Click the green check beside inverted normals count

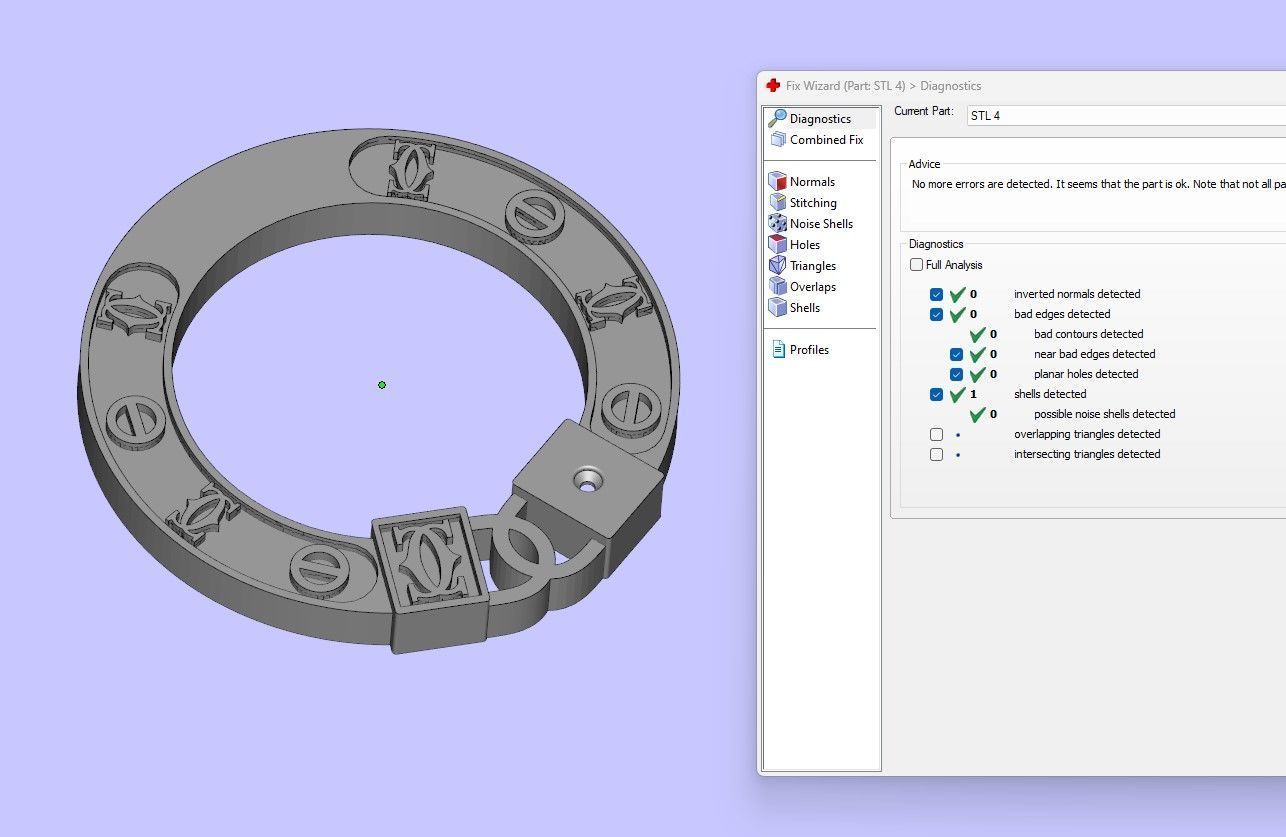tap(957, 294)
